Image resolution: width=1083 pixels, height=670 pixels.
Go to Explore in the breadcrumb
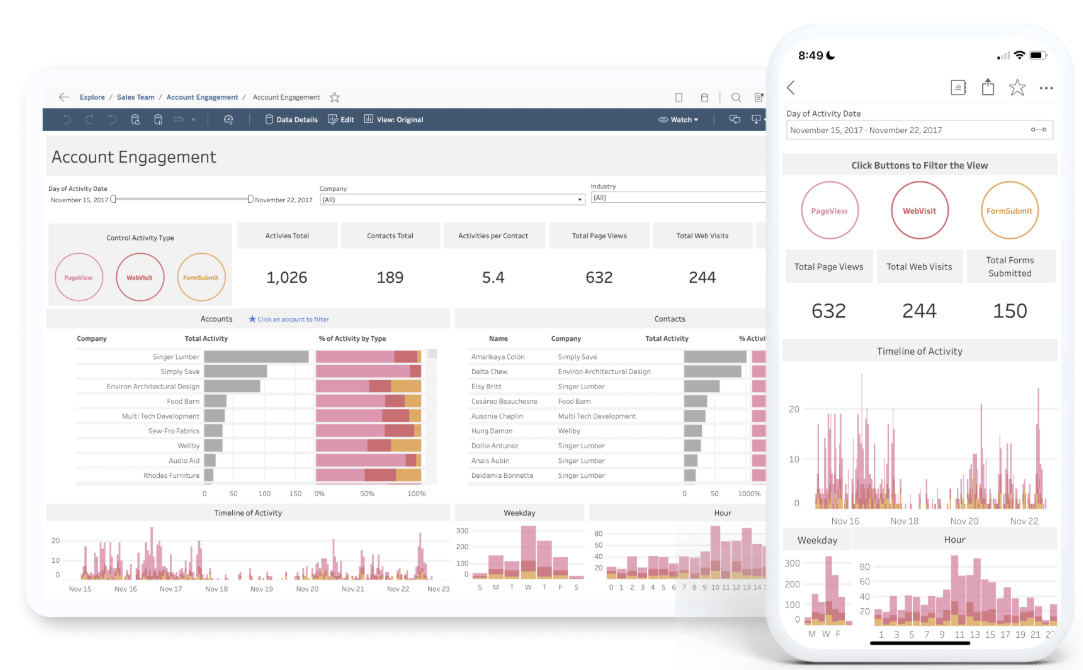[x=92, y=97]
